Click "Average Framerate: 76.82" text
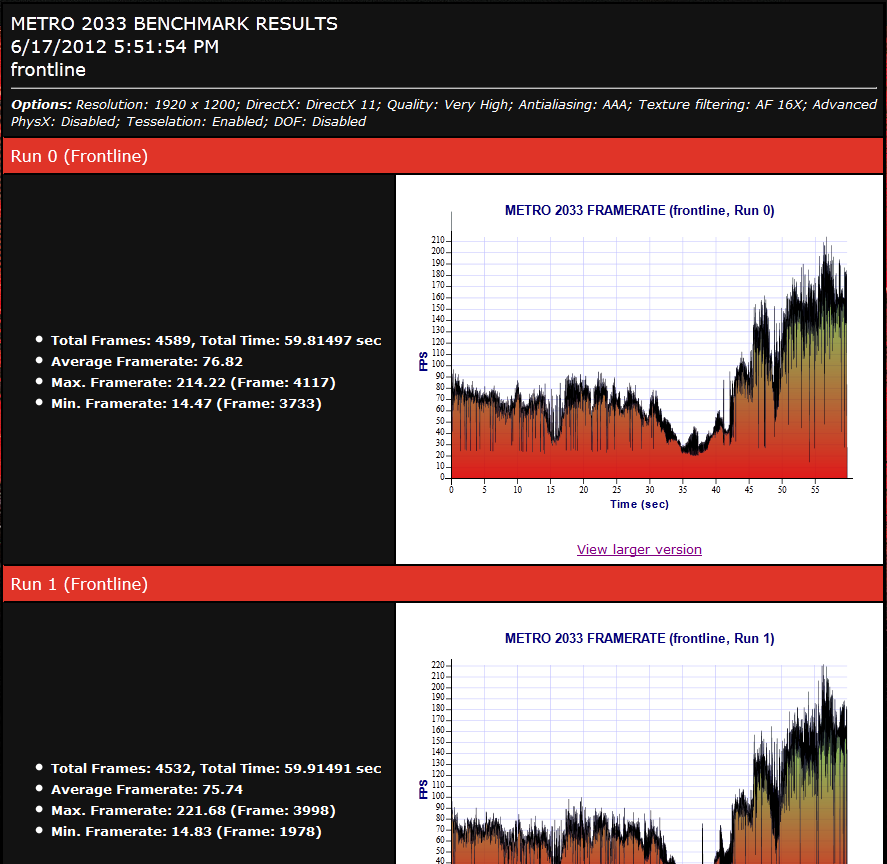887x864 pixels. 147,362
